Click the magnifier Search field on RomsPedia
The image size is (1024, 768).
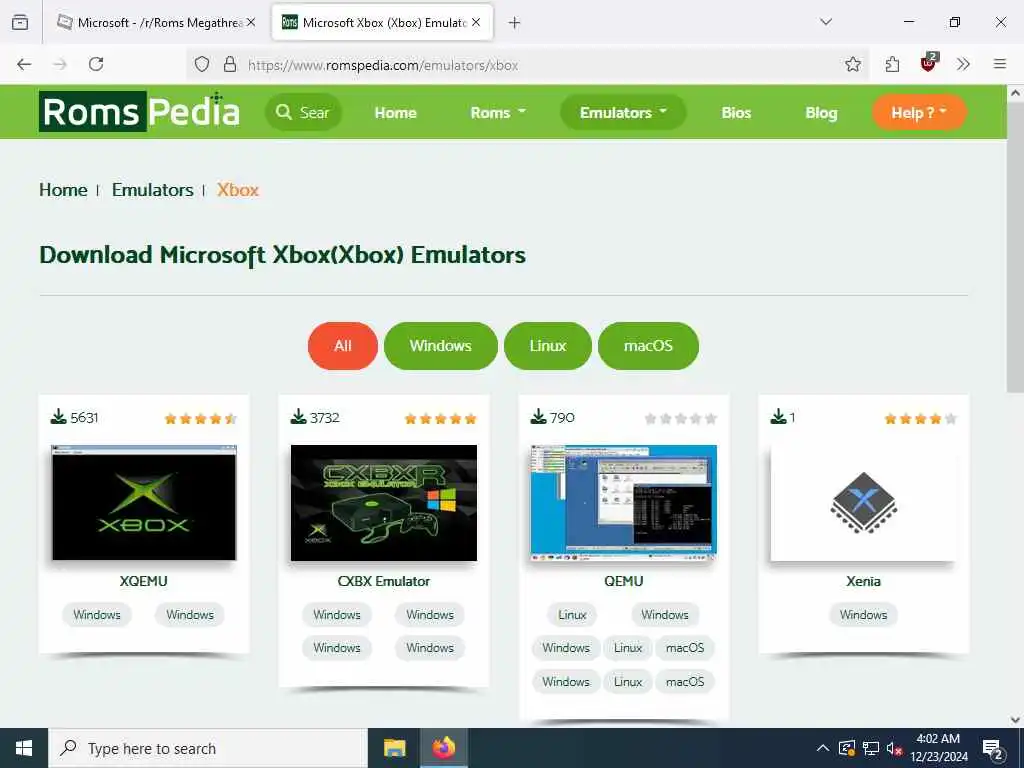pyautogui.click(x=303, y=112)
